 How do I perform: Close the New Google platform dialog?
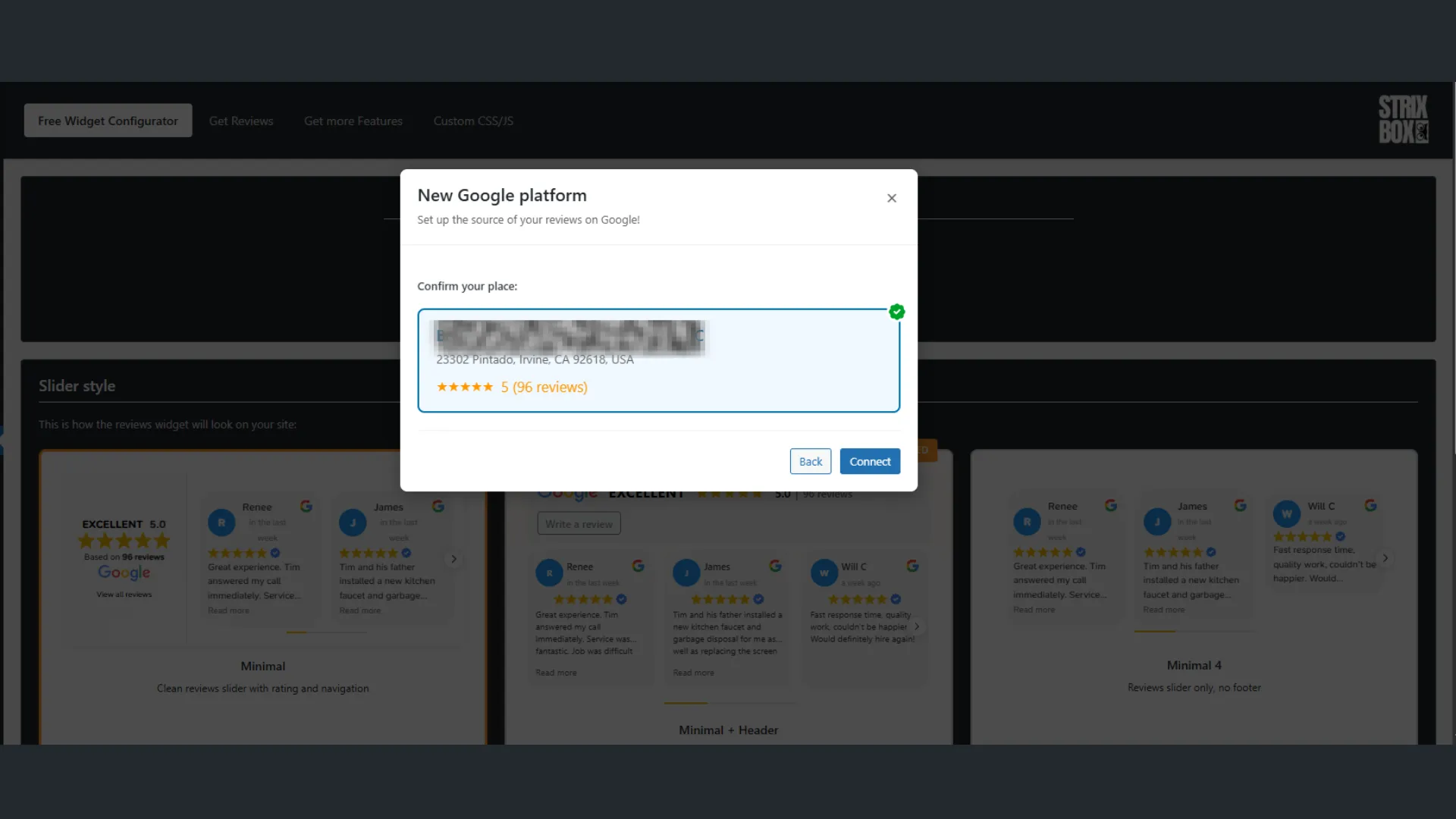pyautogui.click(x=892, y=198)
